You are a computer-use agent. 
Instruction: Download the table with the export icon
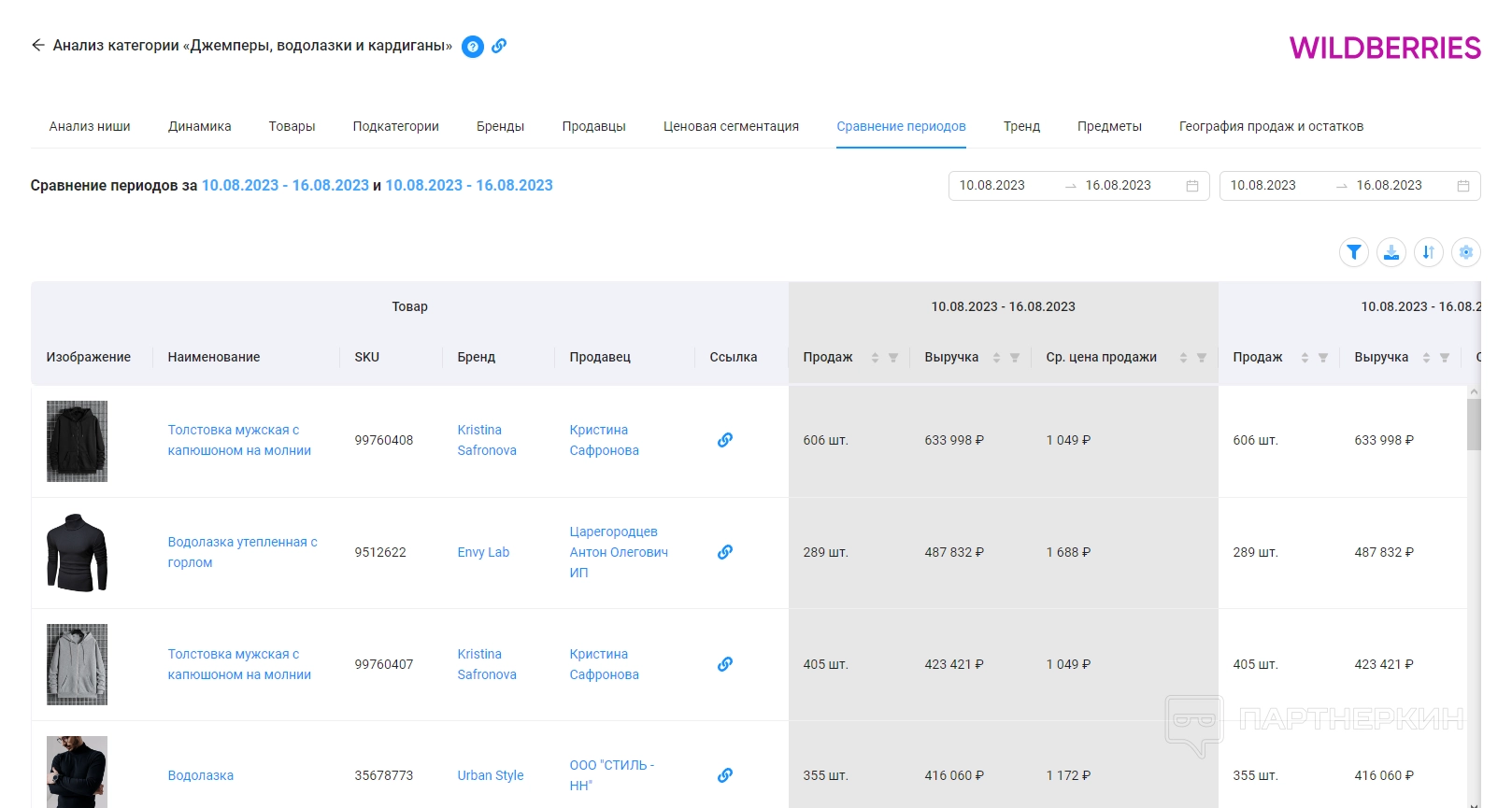pos(1391,252)
